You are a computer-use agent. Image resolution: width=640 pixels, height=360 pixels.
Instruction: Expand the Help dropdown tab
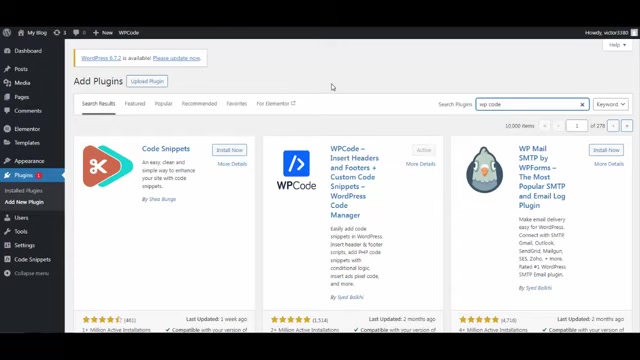coord(617,45)
